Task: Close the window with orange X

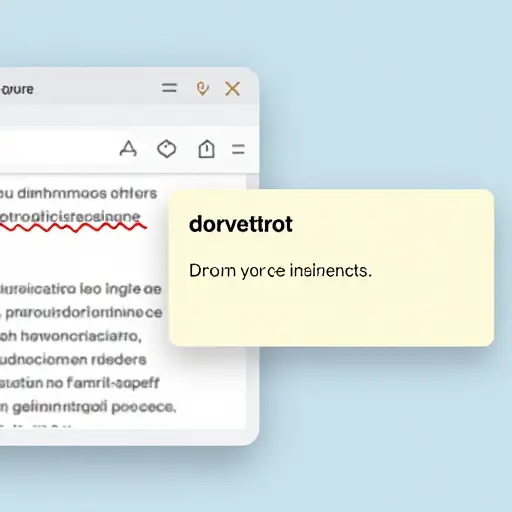Action: [x=232, y=89]
